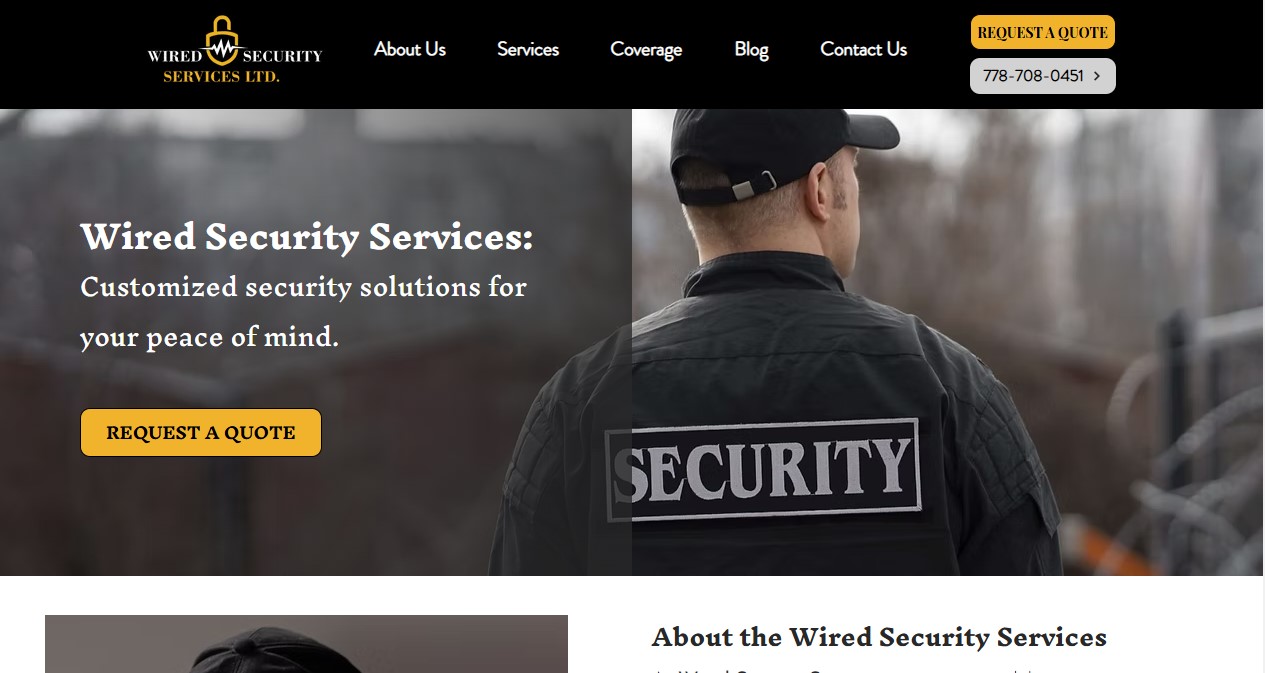Viewport: 1265px width, 673px height.
Task: Click Request a Quote in the header
Action: (1042, 32)
